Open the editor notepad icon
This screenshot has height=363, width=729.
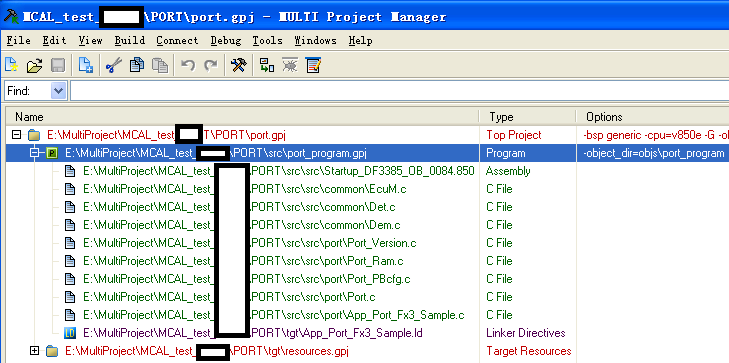(x=313, y=65)
